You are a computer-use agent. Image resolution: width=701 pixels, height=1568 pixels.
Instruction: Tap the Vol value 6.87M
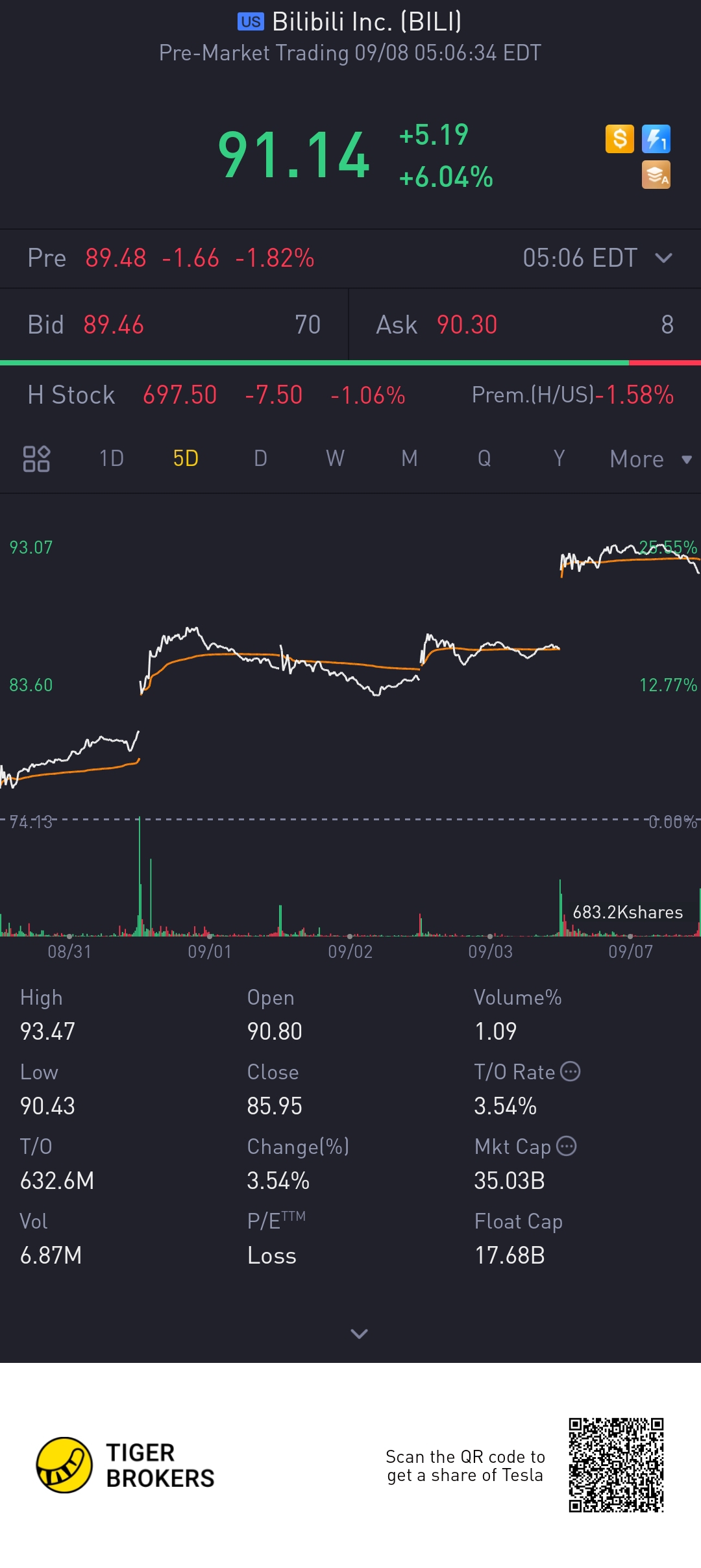click(x=51, y=1256)
